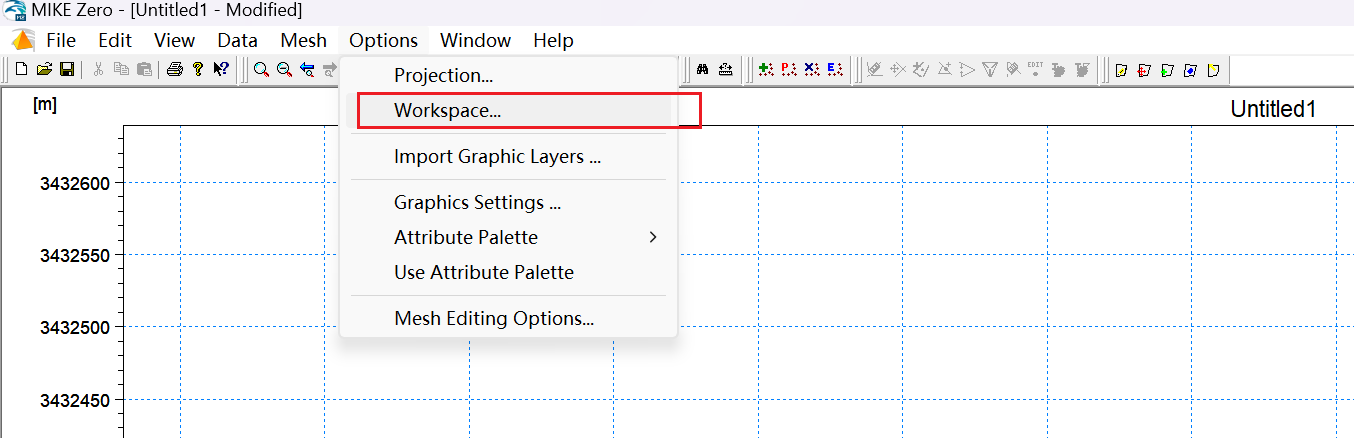Choose Projection... from the Options menu

tap(508, 75)
